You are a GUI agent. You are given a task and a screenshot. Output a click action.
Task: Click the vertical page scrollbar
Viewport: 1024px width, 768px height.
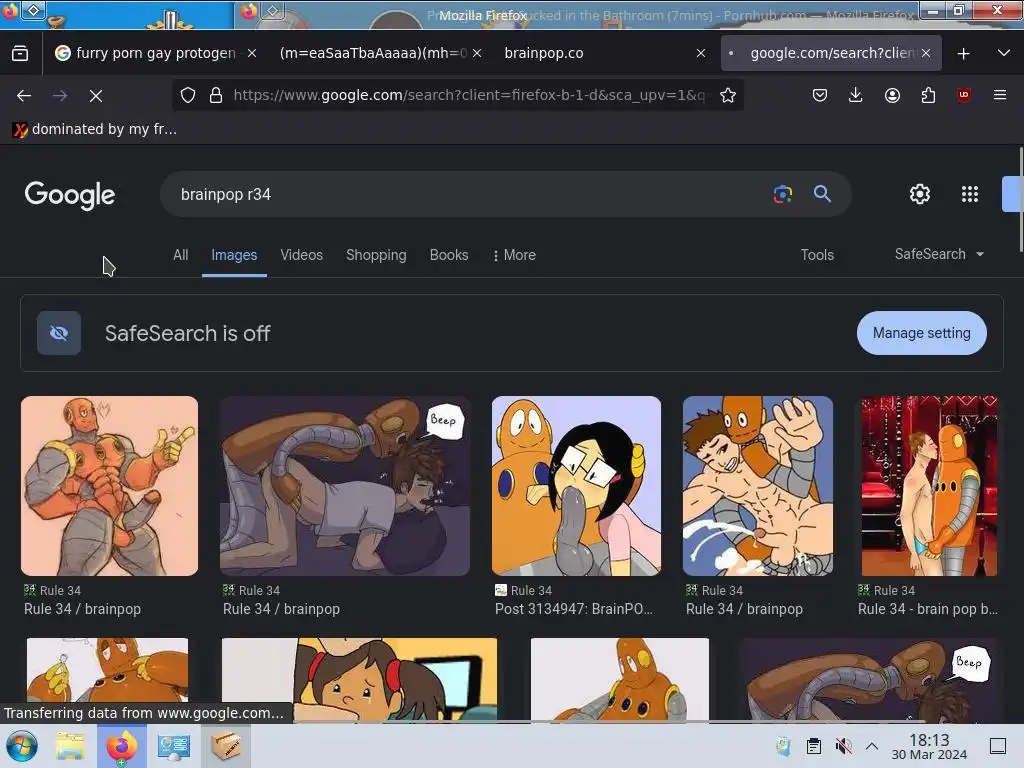tap(1021, 200)
